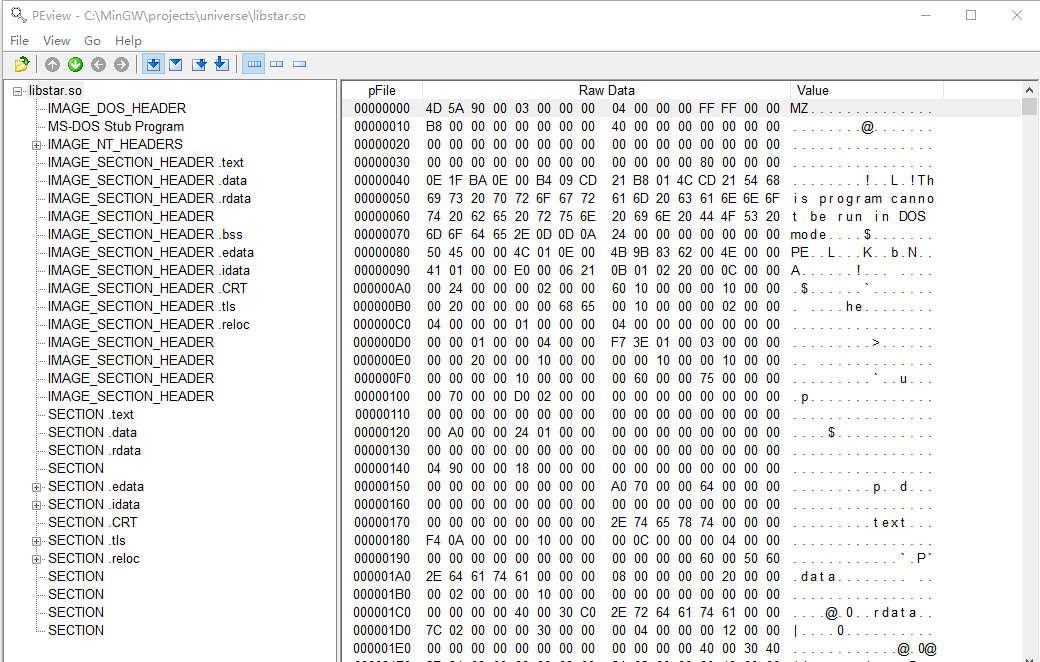This screenshot has width=1040, height=662.
Task: Click the fourth blue download-arrow toolbar icon
Action: 222,64
